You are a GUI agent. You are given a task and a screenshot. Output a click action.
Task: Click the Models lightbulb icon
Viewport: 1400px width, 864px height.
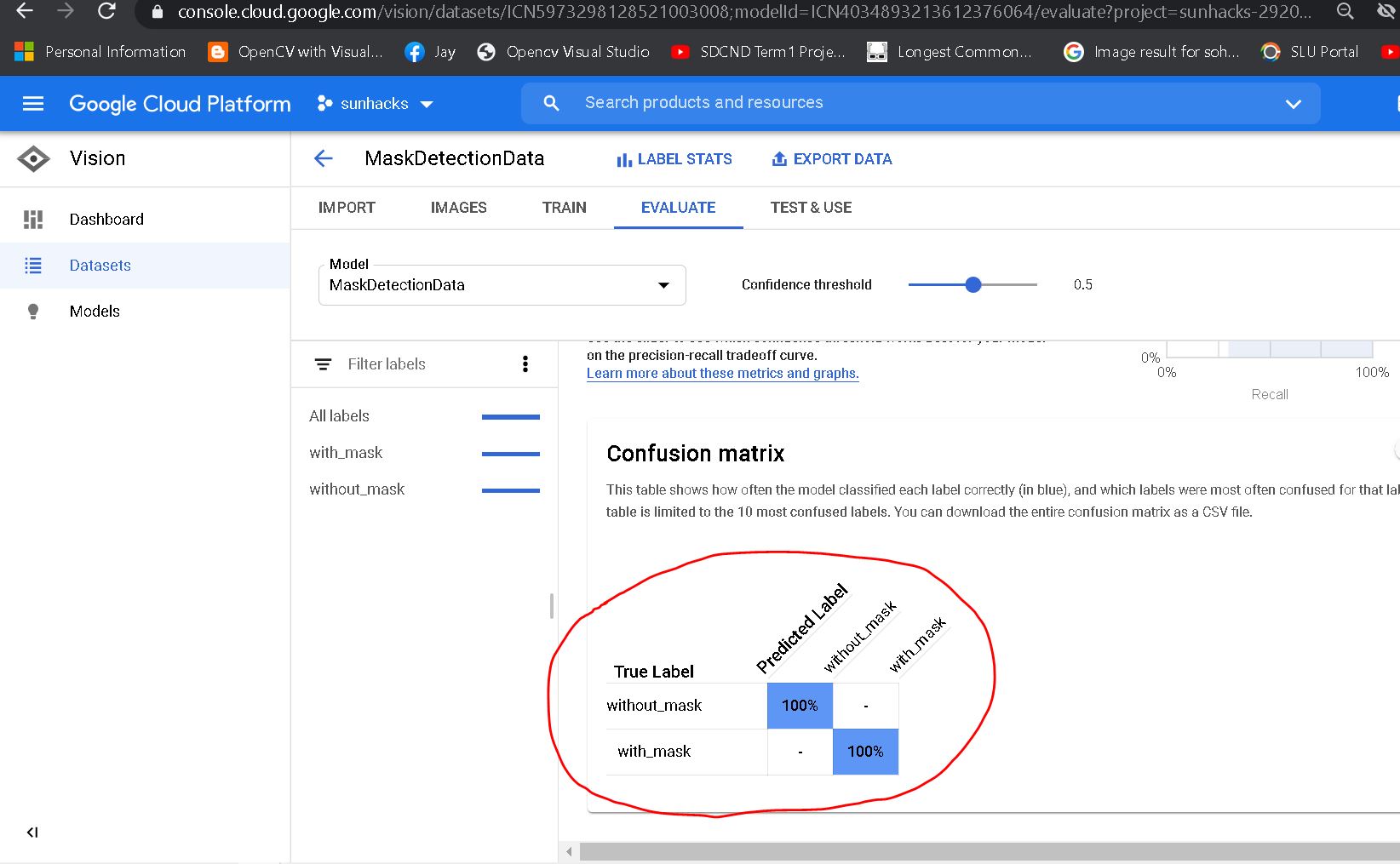click(x=33, y=312)
